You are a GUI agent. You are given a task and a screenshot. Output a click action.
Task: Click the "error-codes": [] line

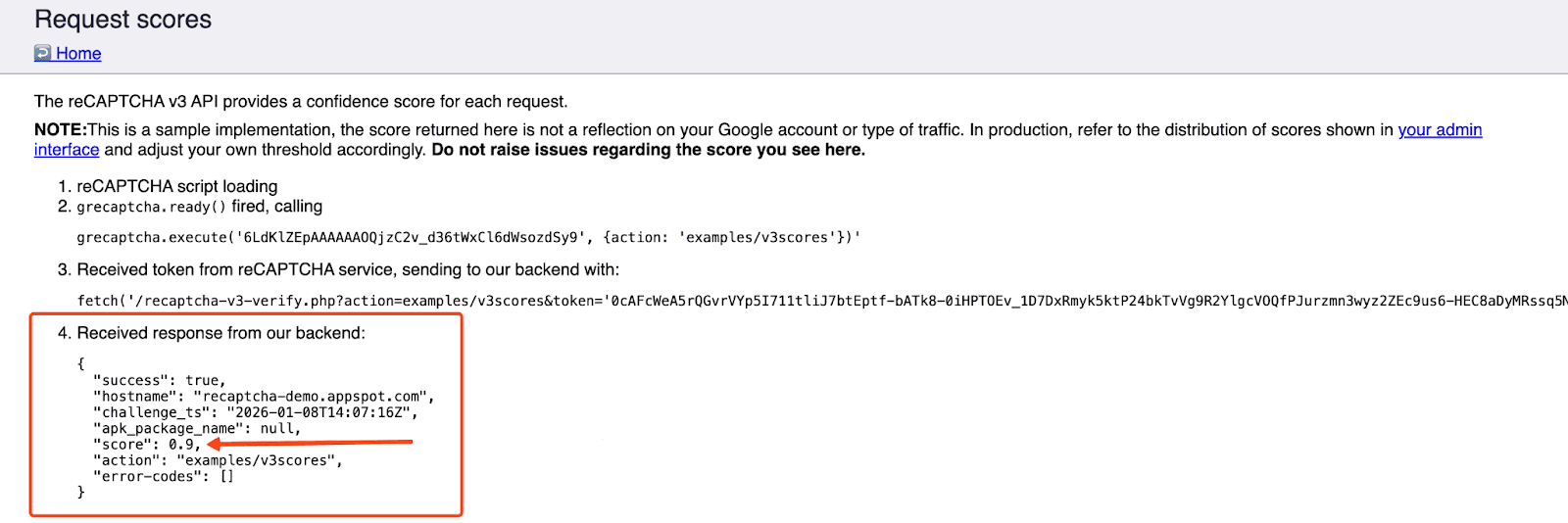click(163, 476)
